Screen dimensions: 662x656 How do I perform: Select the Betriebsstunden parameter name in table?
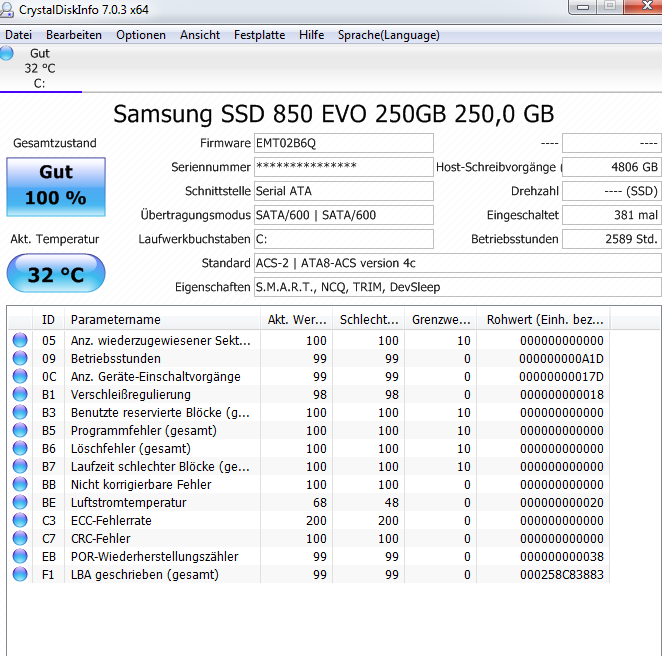point(116,358)
